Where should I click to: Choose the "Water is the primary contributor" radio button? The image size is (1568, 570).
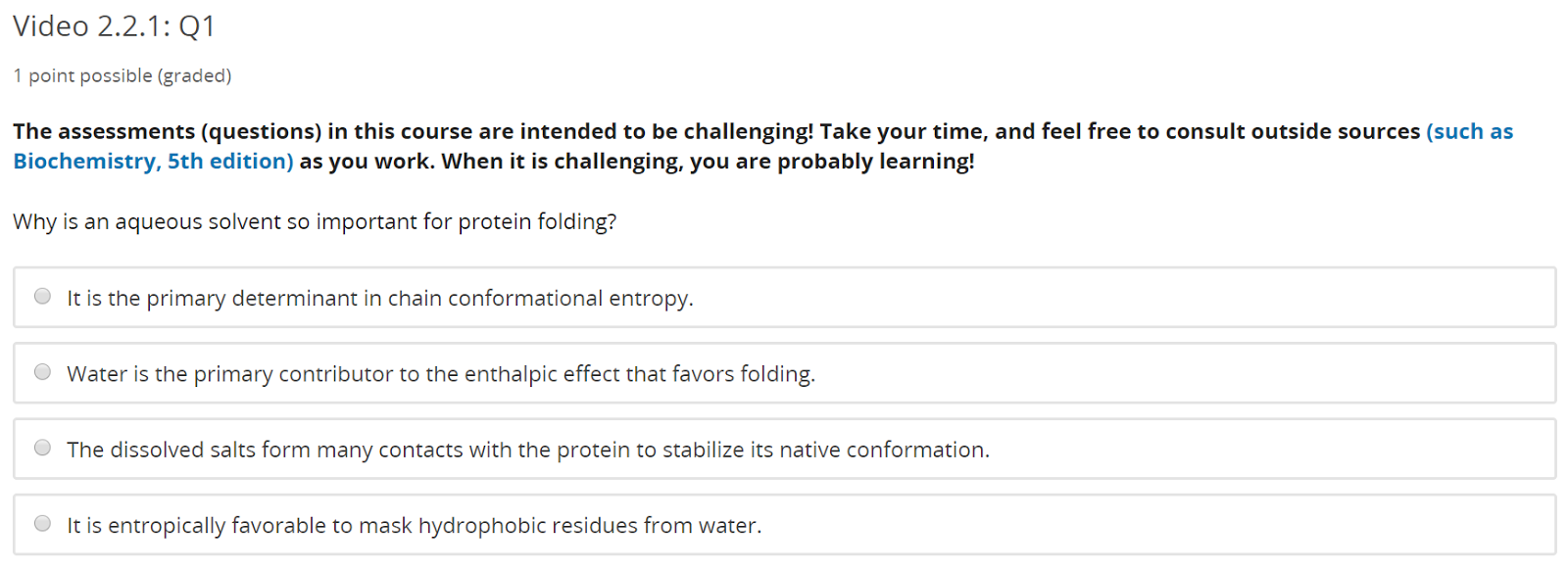(x=42, y=371)
